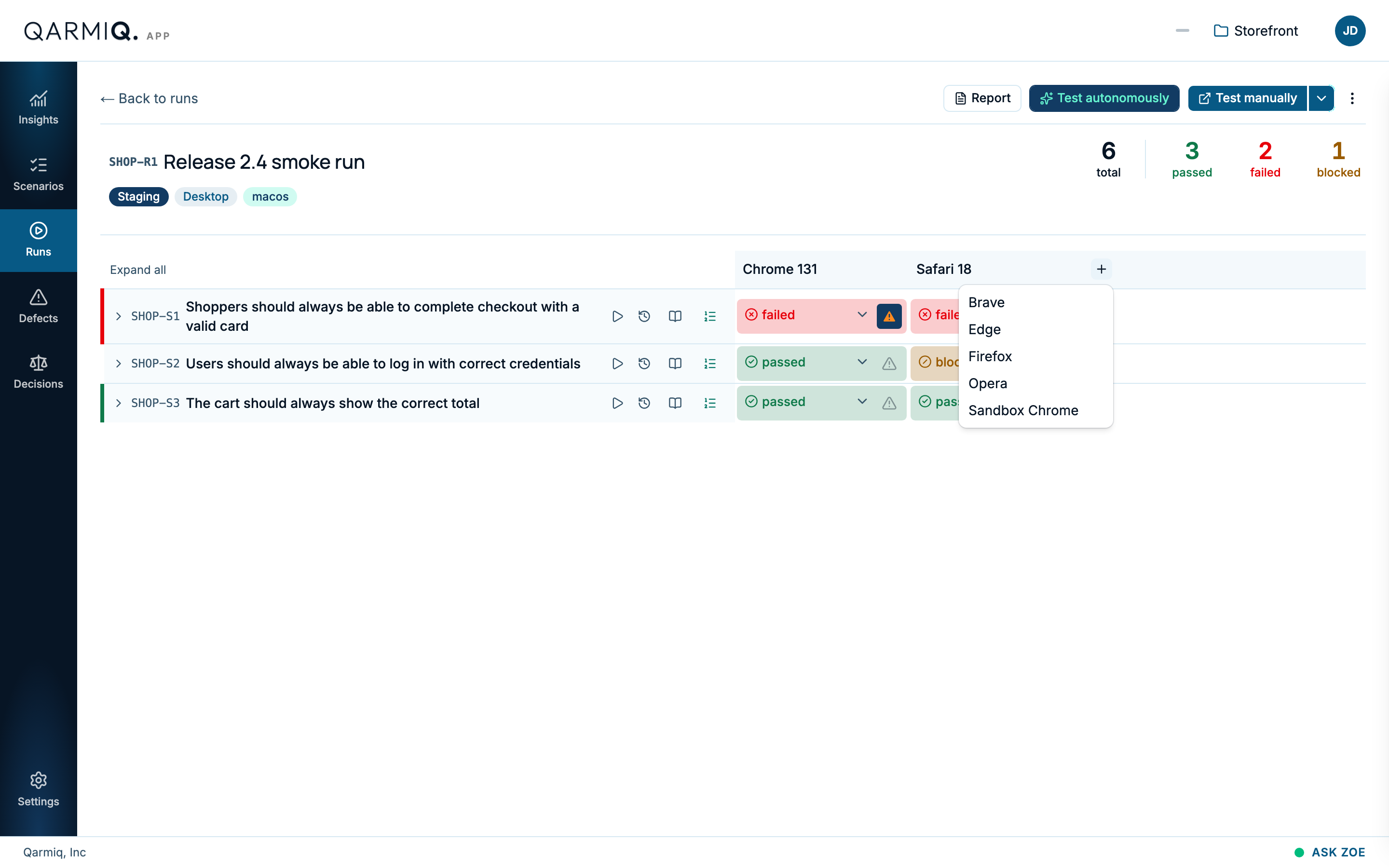Open the JD user avatar menu
This screenshot has width=1389, height=868.
pyautogui.click(x=1350, y=31)
